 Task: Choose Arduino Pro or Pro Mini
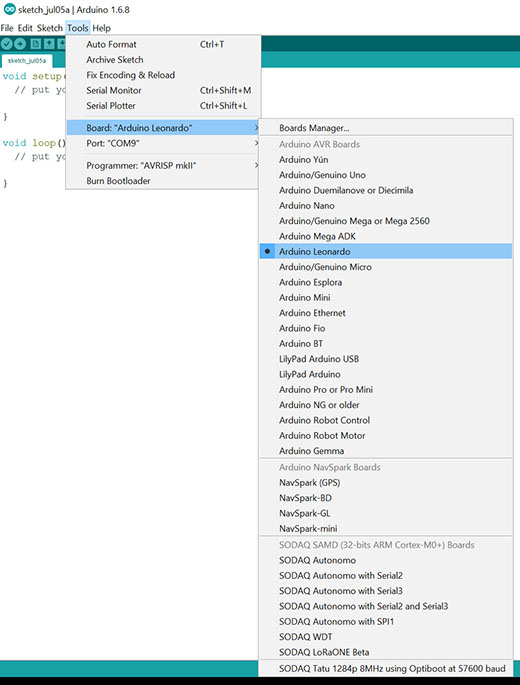point(386,389)
